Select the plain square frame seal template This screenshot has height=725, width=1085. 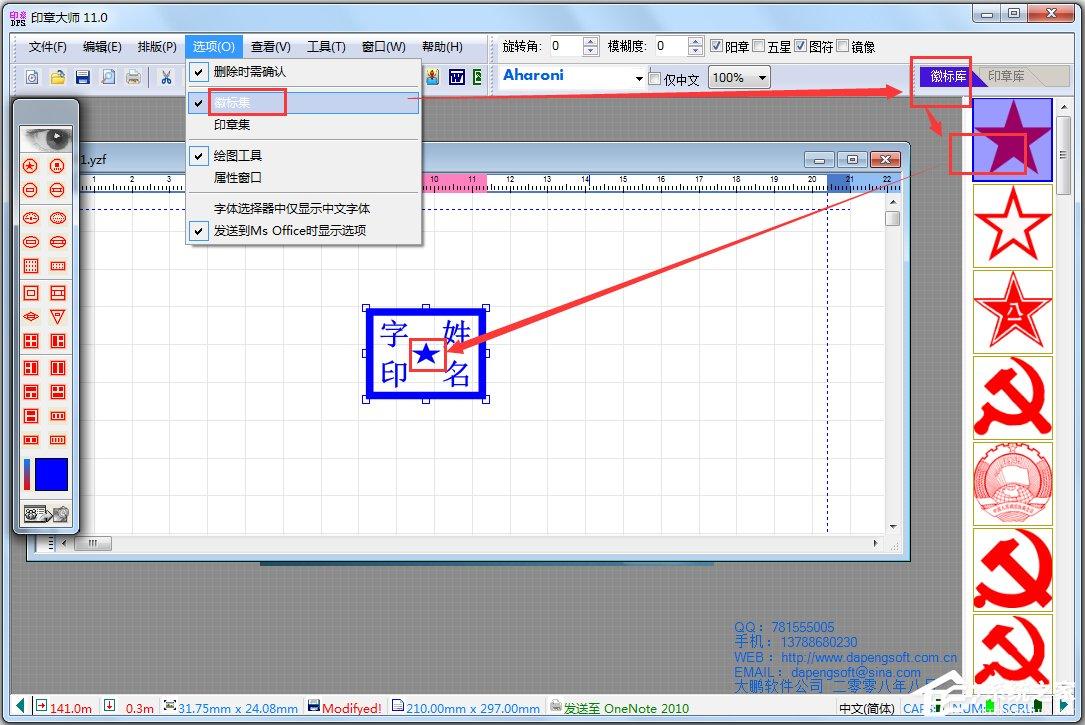click(x=30, y=293)
